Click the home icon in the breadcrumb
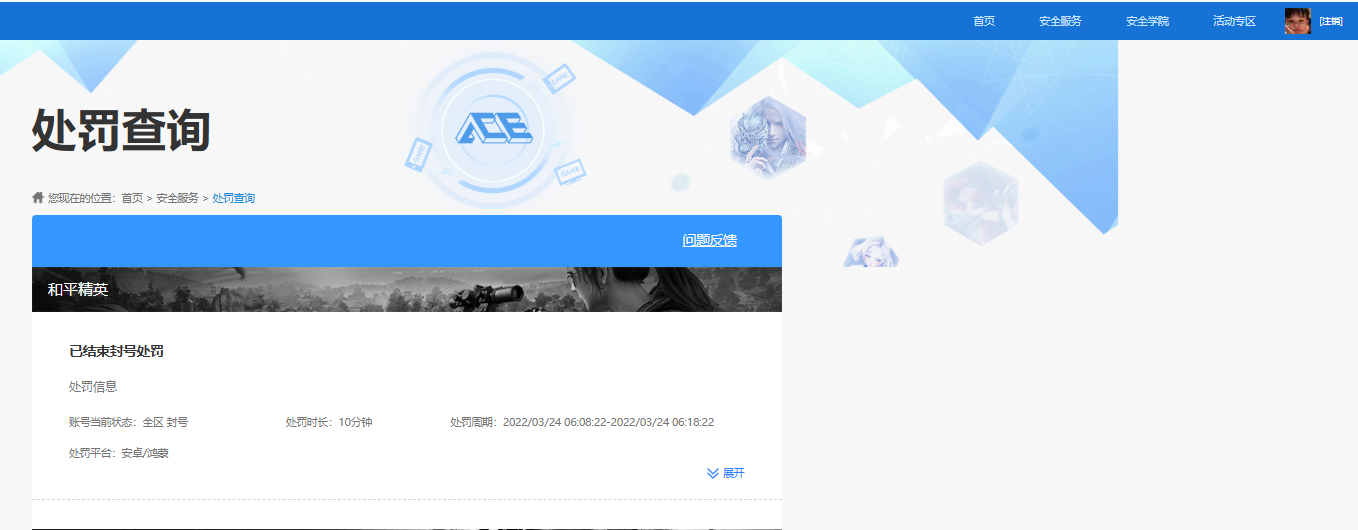This screenshot has height=530, width=1358. coord(38,198)
